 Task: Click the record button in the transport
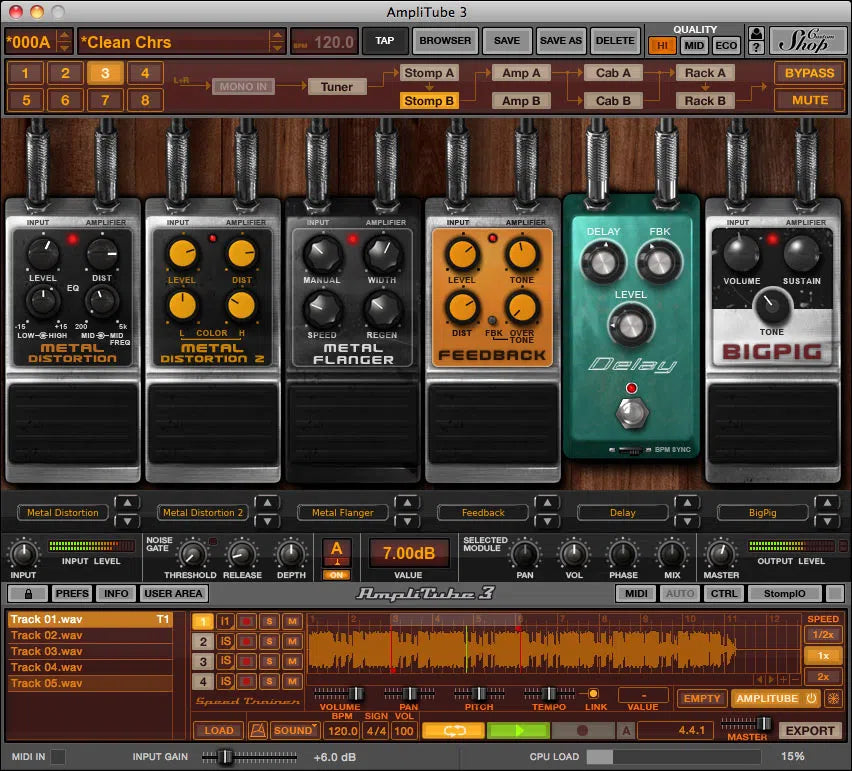click(583, 731)
